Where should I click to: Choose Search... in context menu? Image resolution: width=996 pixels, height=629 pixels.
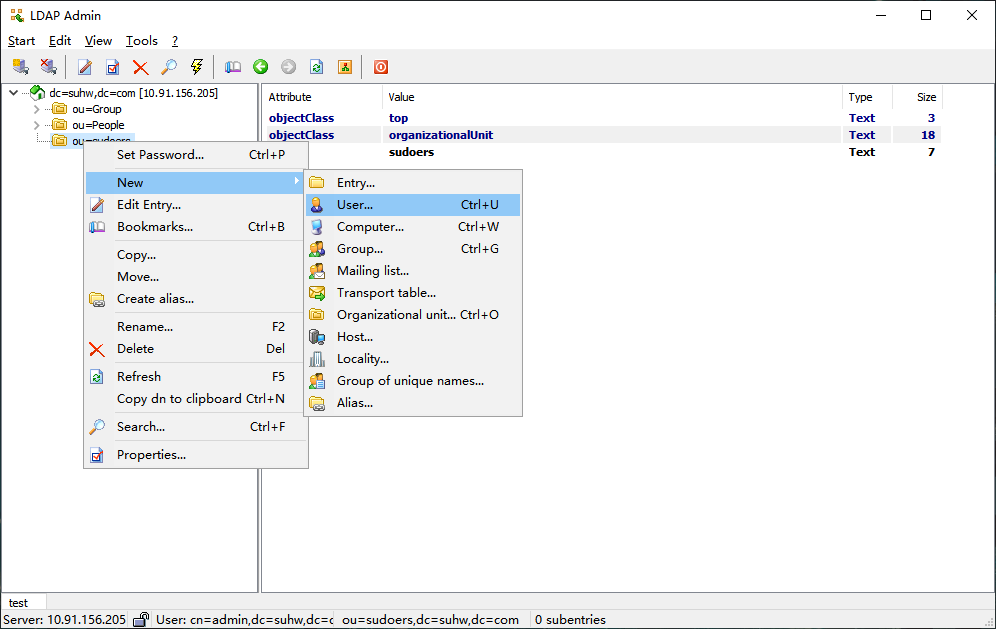[x=196, y=427]
